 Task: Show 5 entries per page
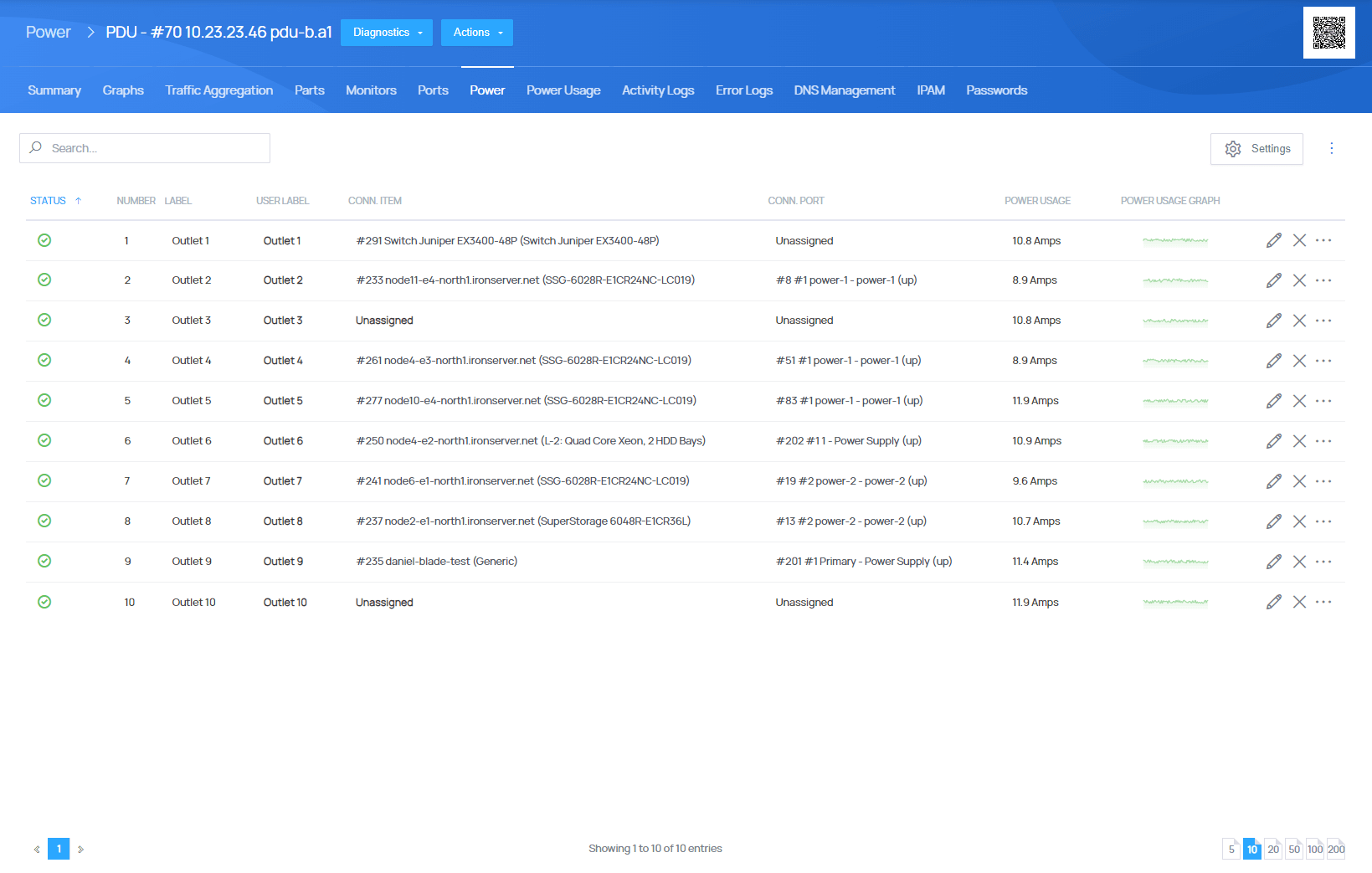coord(1231,849)
